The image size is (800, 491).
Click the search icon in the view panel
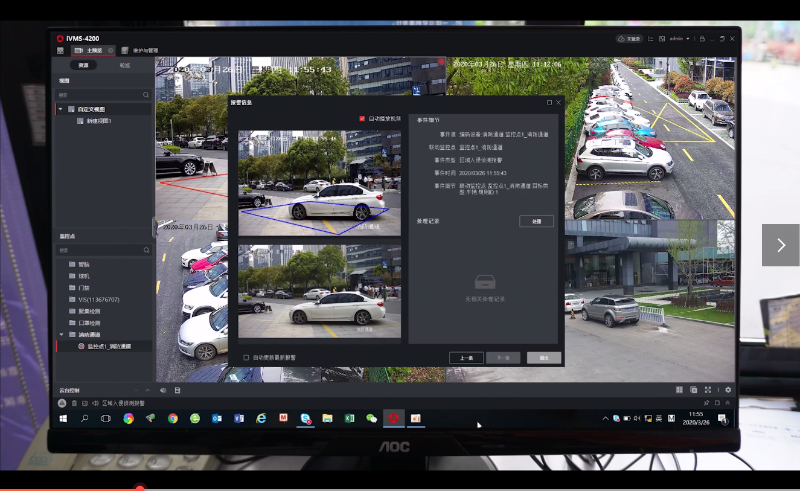[146, 95]
